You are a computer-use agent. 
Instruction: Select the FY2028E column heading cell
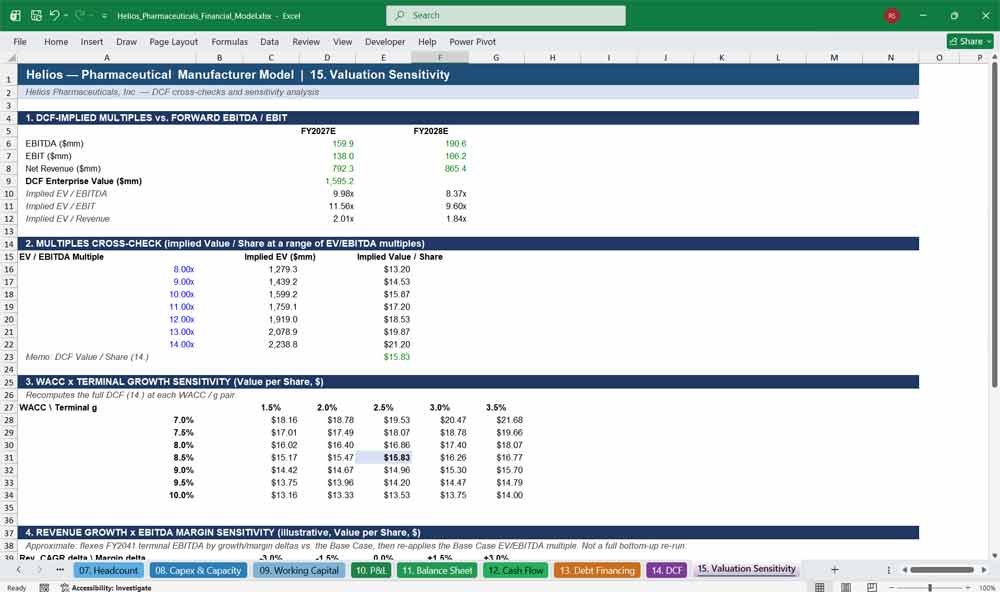click(440, 131)
